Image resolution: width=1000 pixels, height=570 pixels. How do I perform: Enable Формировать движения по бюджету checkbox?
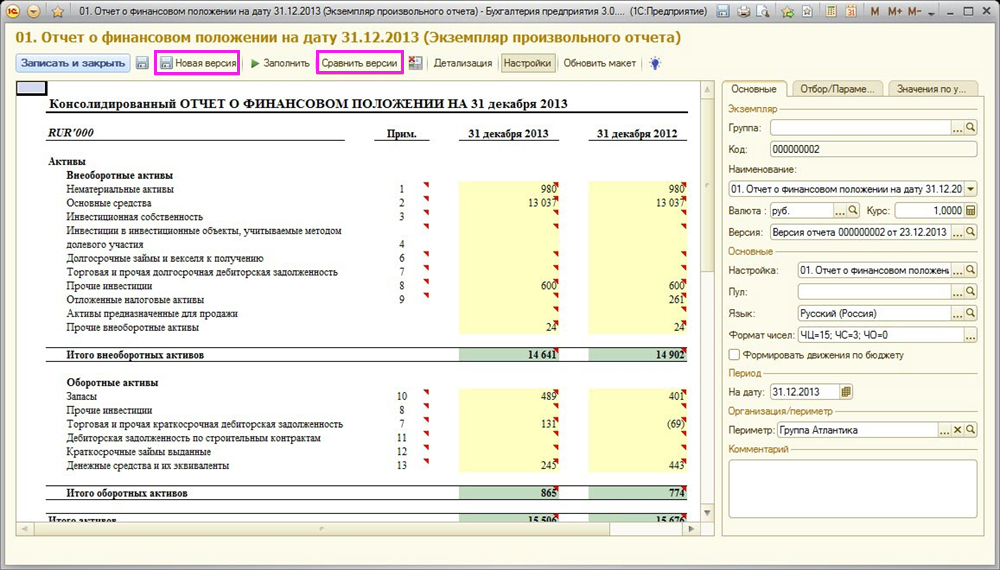point(735,355)
